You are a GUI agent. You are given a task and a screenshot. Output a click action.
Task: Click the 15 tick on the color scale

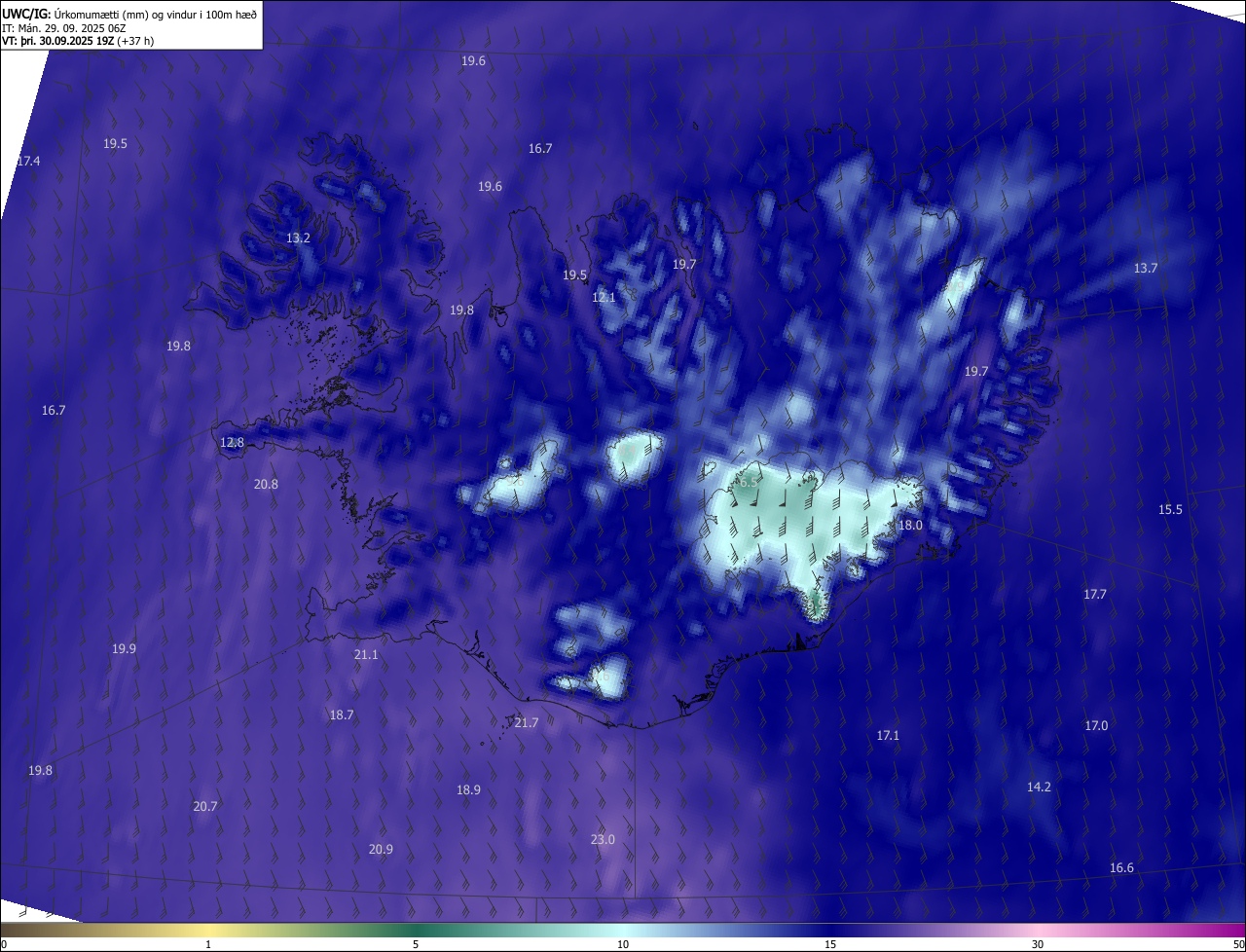click(830, 945)
